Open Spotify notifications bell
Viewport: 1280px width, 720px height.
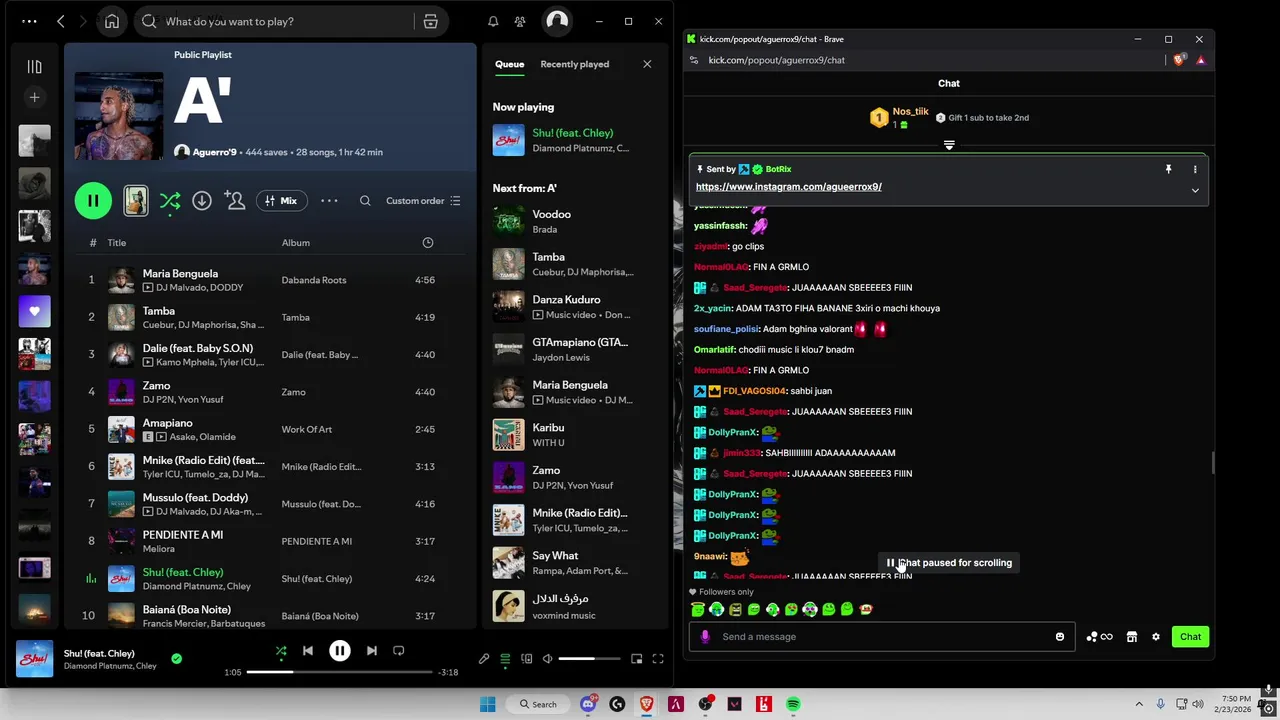(x=493, y=21)
